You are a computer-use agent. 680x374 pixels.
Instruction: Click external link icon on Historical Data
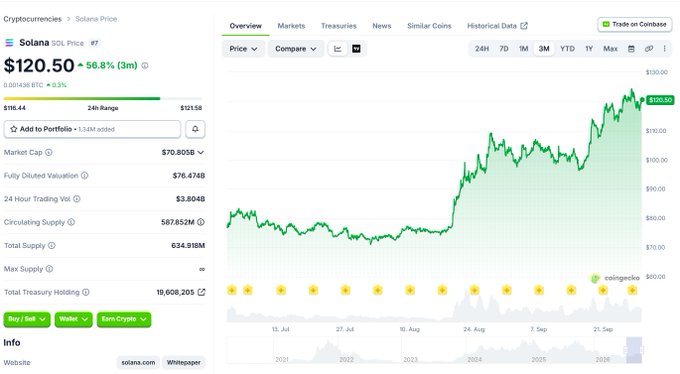pos(524,26)
